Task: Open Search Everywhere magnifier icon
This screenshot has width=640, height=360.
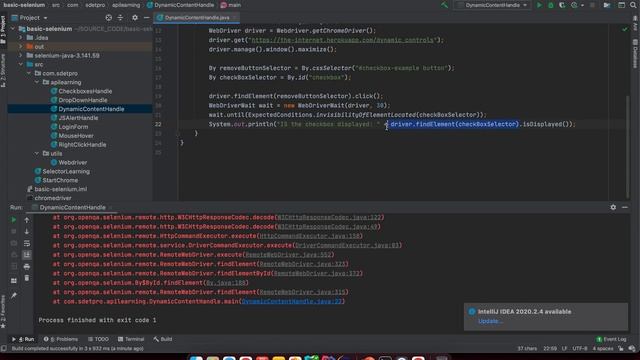Action: click(633, 5)
